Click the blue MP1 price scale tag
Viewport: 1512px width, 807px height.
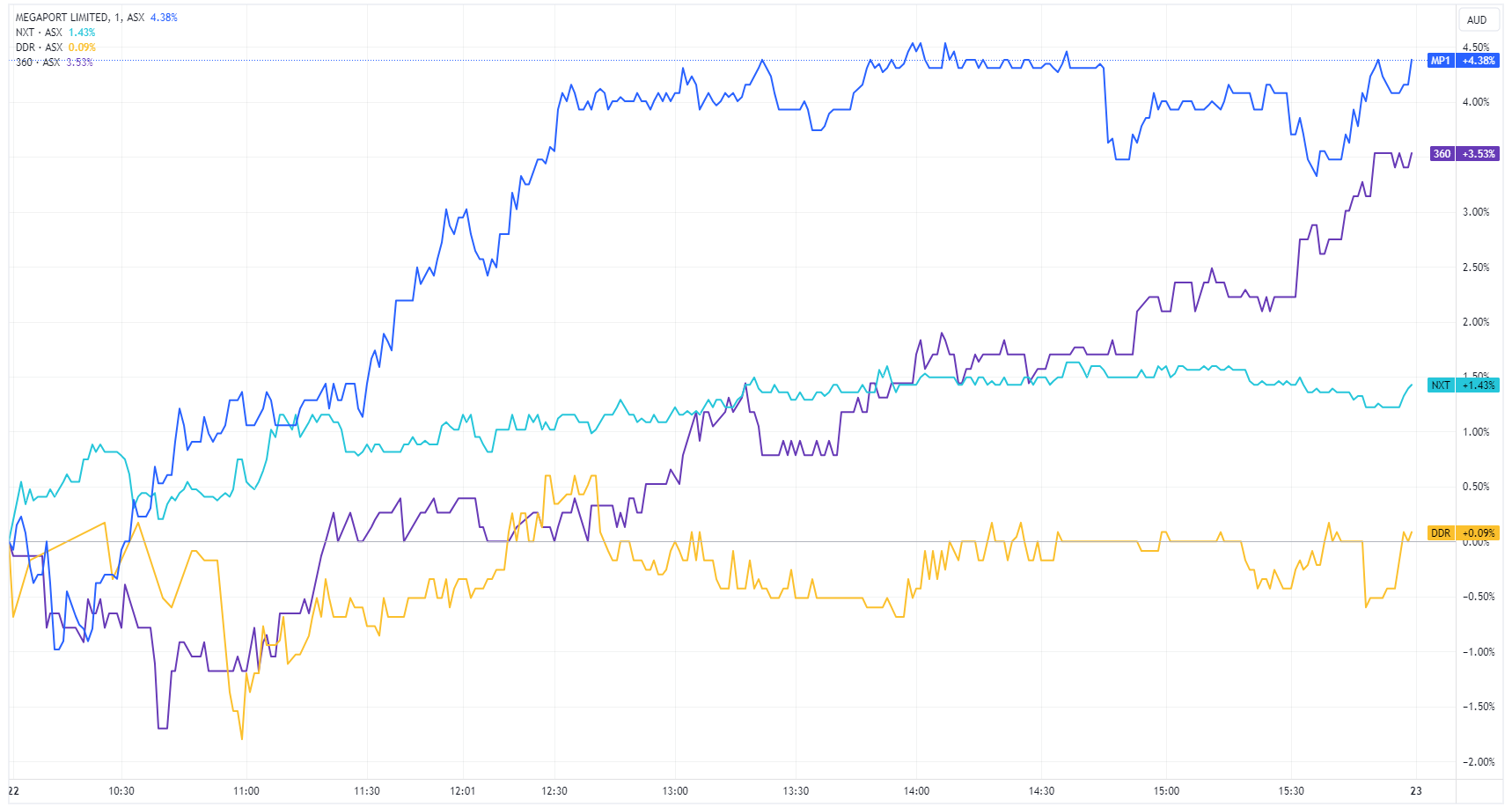tap(1441, 61)
